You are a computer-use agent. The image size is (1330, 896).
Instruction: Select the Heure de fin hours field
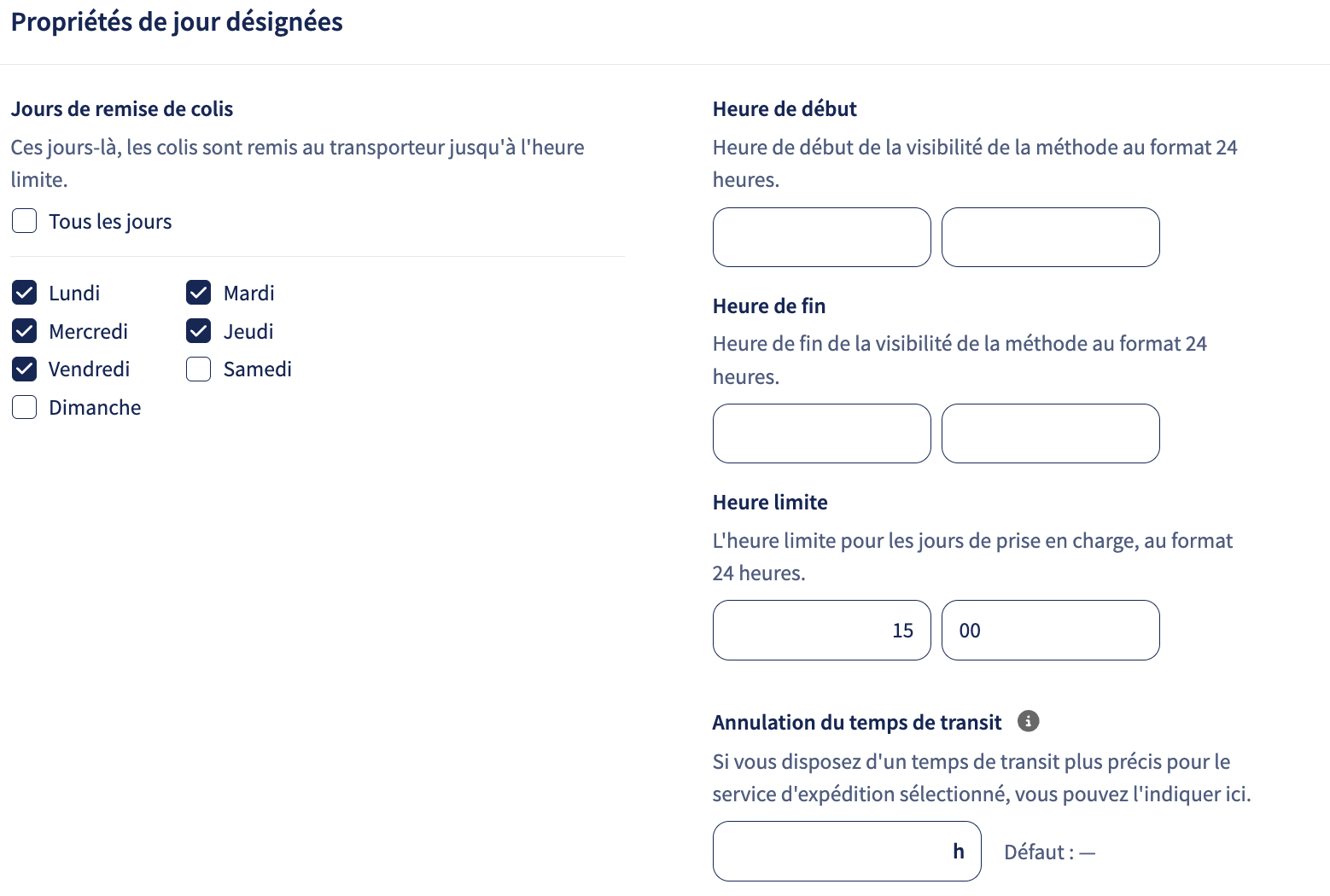[x=822, y=433]
